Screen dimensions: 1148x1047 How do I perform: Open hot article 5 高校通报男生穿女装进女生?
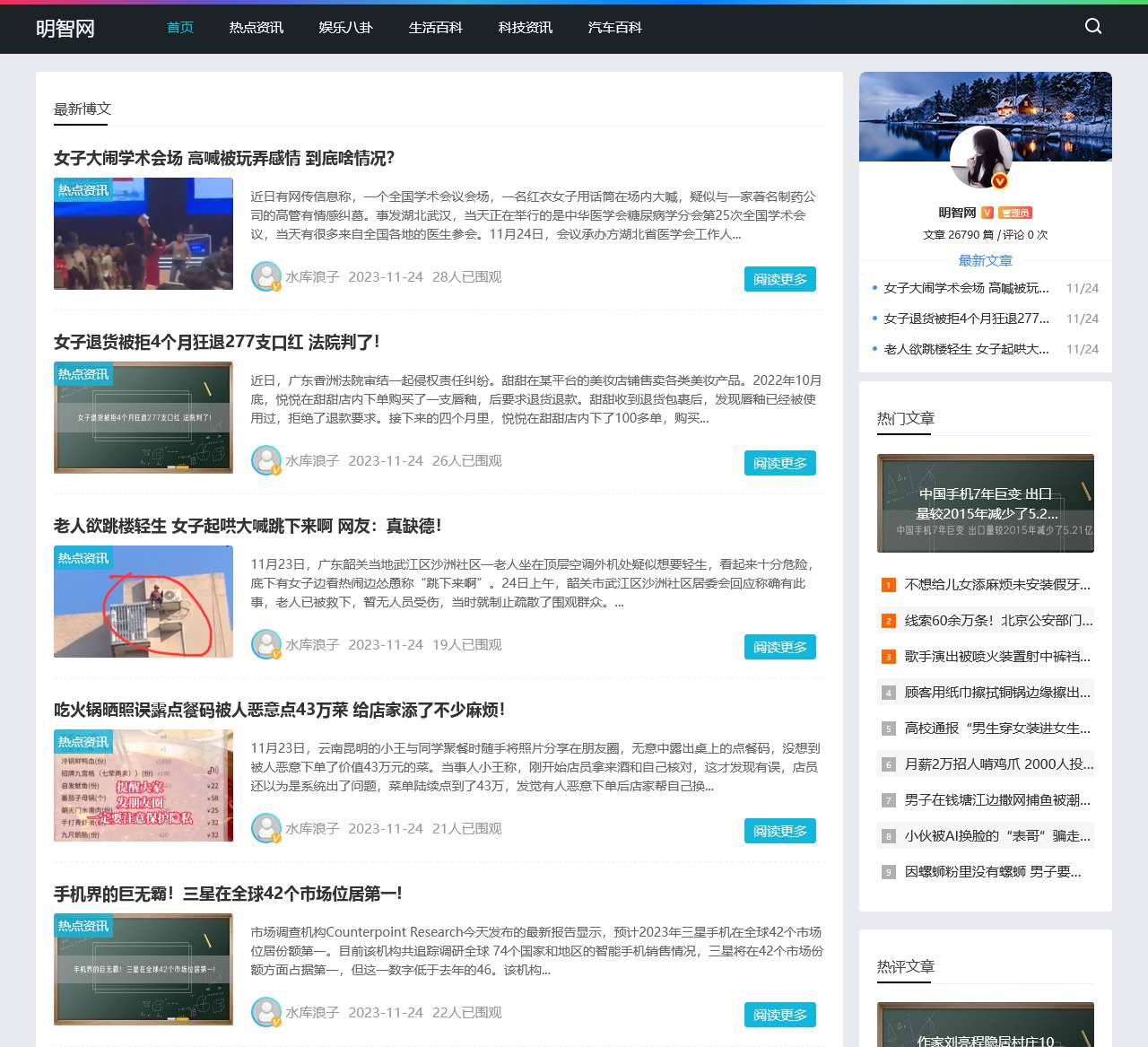tap(997, 729)
